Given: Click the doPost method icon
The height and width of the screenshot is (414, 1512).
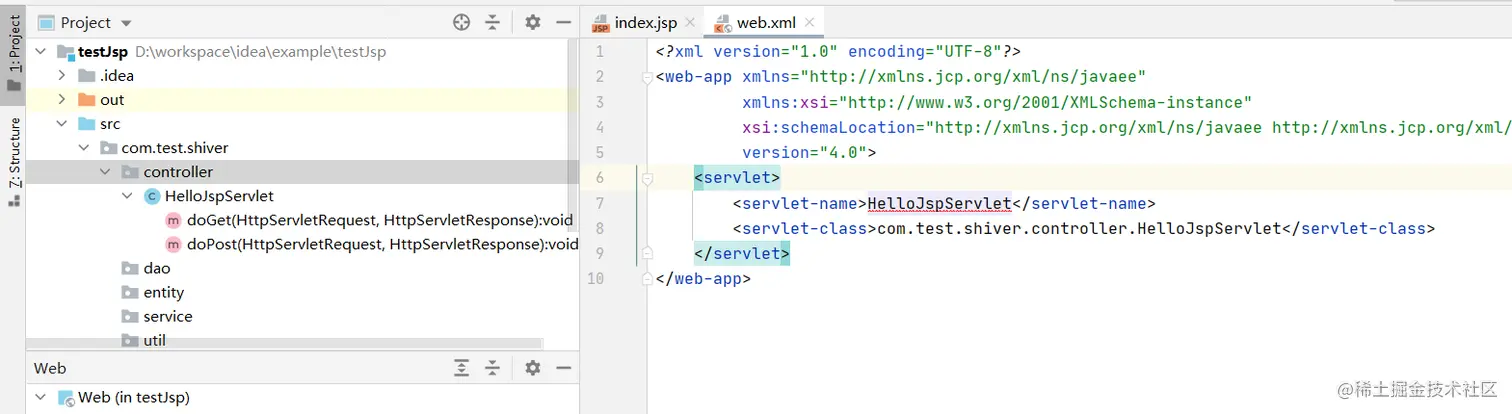Looking at the screenshot, I should (x=174, y=244).
